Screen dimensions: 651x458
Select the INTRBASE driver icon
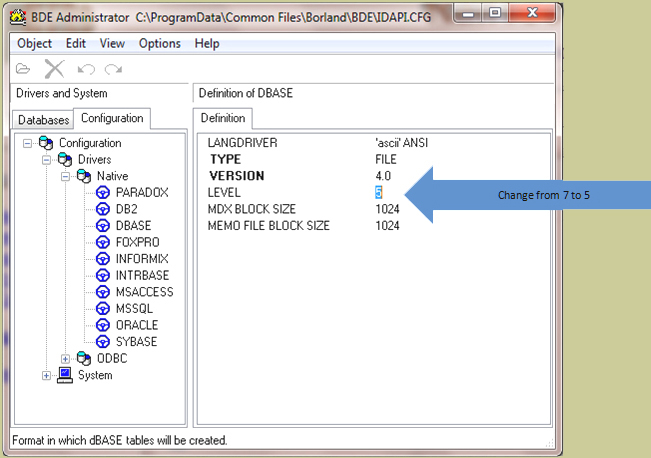coord(103,275)
